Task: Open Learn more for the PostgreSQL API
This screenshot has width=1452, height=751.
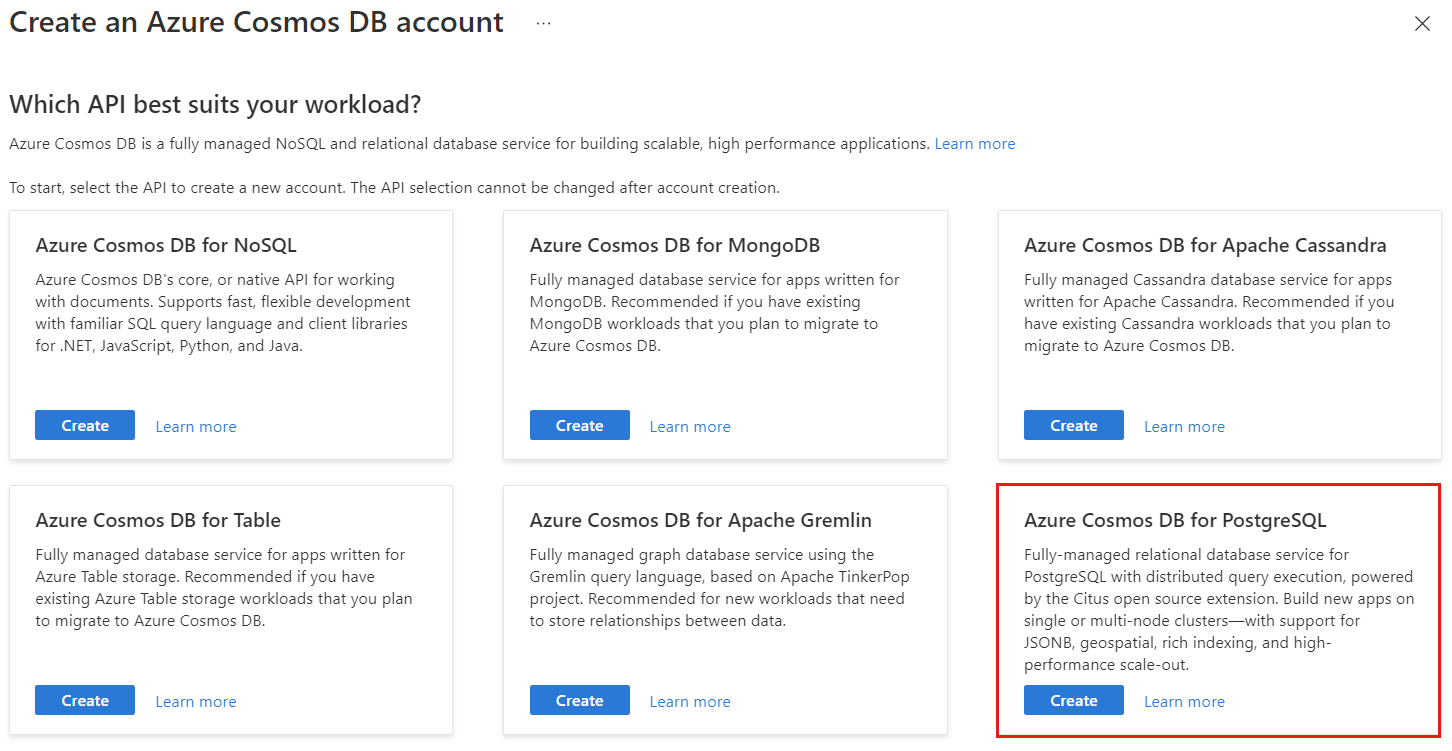Action: click(1184, 701)
